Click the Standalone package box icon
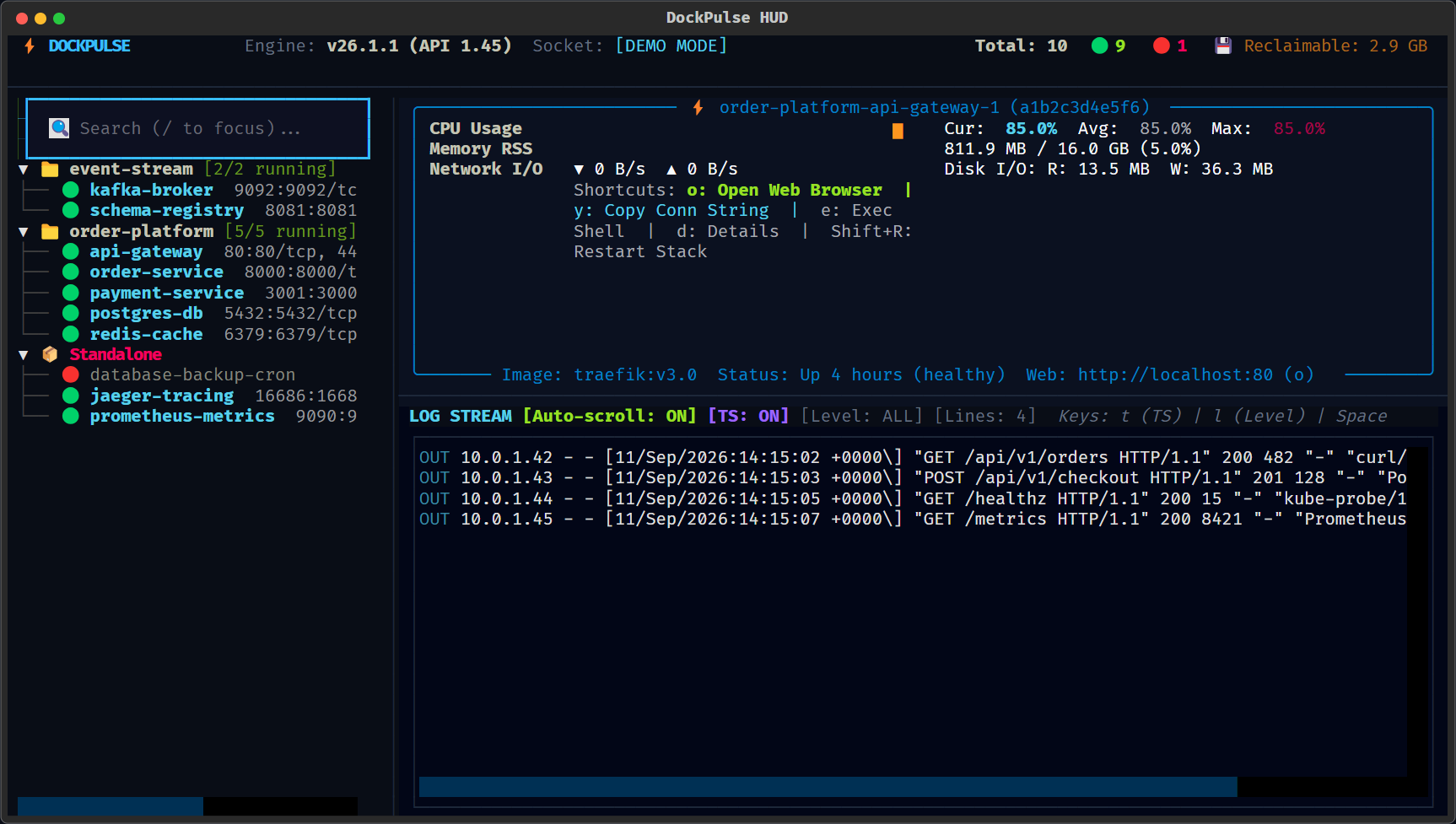This screenshot has width=1456, height=824. click(50, 354)
